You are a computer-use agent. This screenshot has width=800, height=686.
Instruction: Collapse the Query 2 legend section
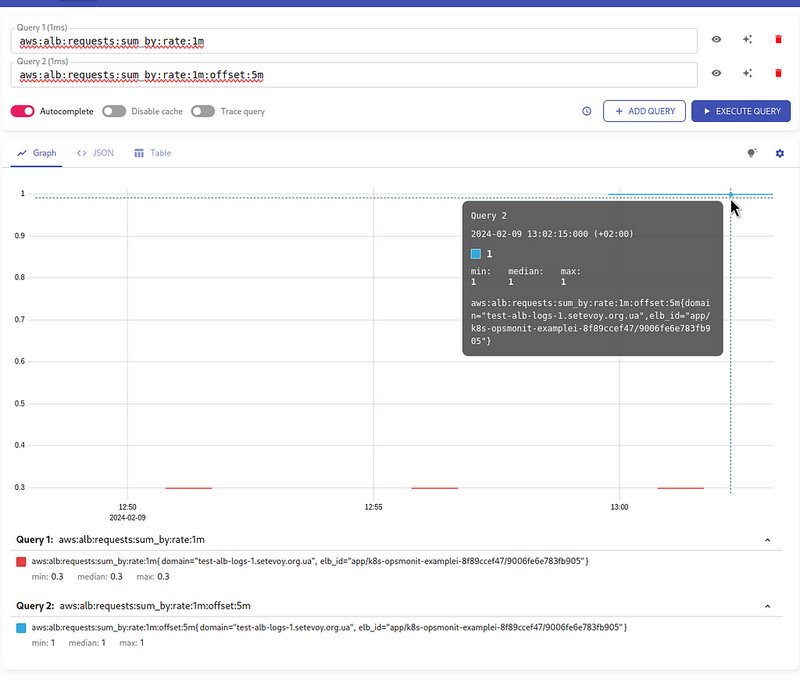click(x=767, y=606)
